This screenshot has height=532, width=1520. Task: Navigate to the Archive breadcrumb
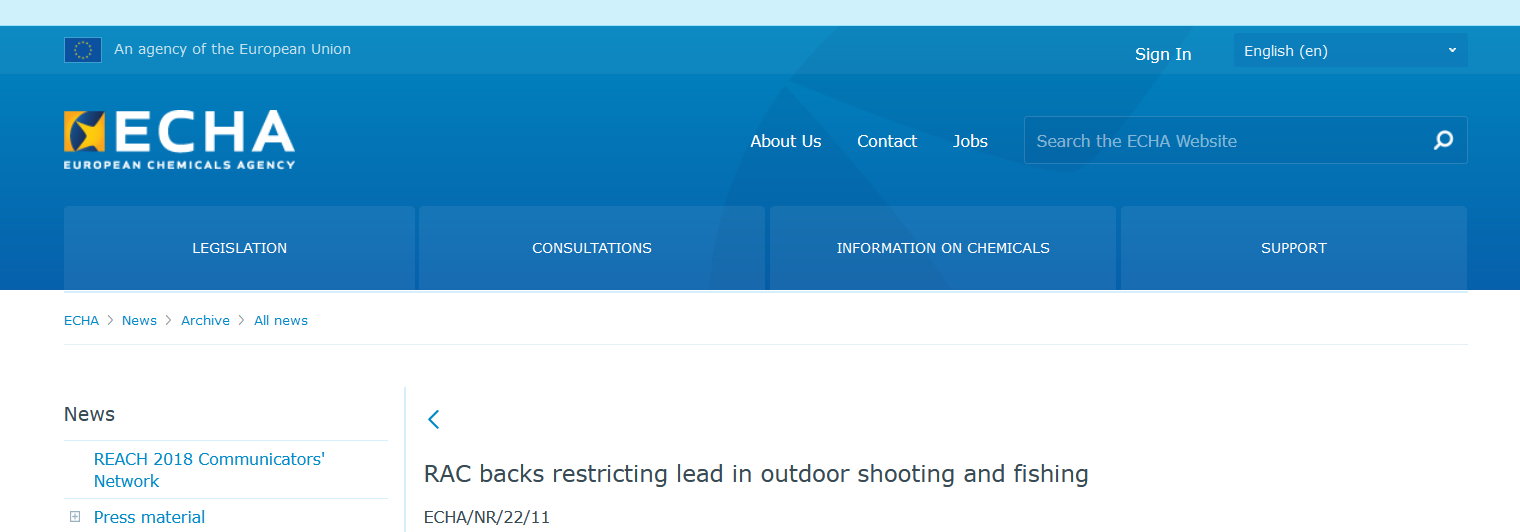coord(205,320)
